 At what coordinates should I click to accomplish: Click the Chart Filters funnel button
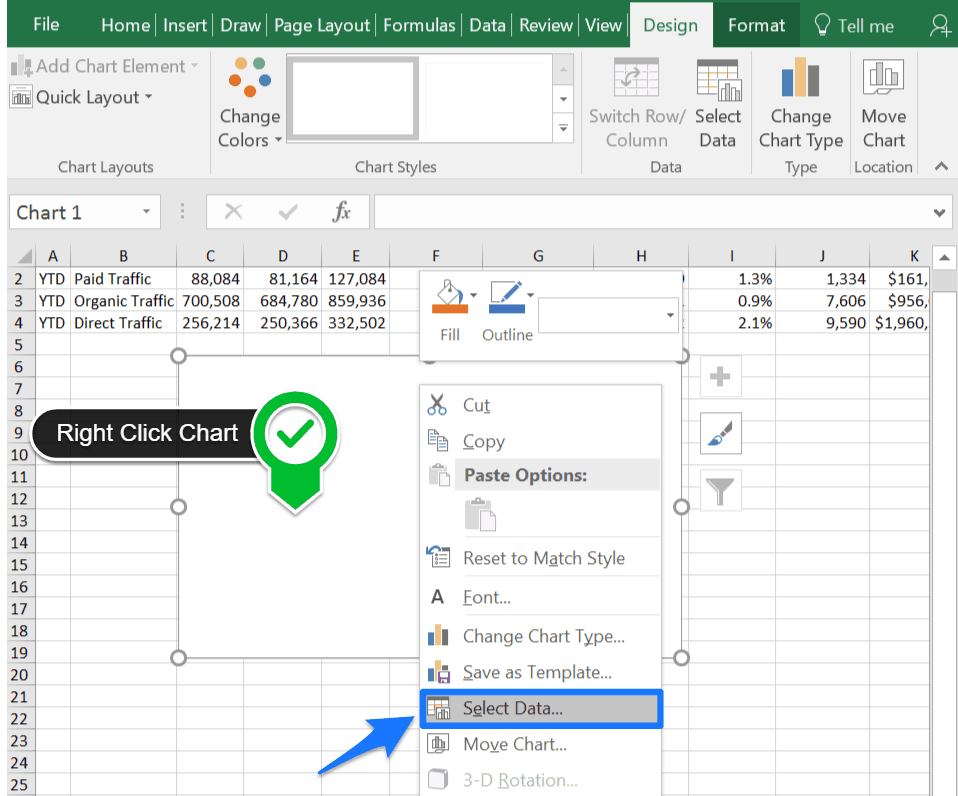(x=720, y=491)
